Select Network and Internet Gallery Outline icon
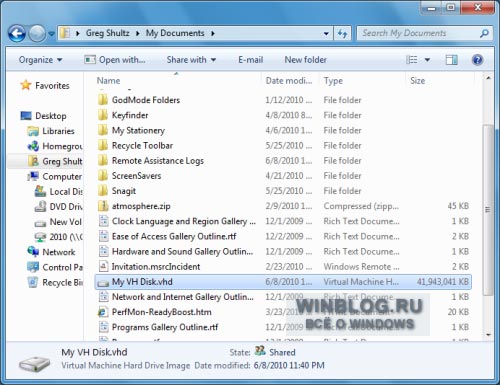Viewport: 500px width, 385px height. click(x=104, y=297)
